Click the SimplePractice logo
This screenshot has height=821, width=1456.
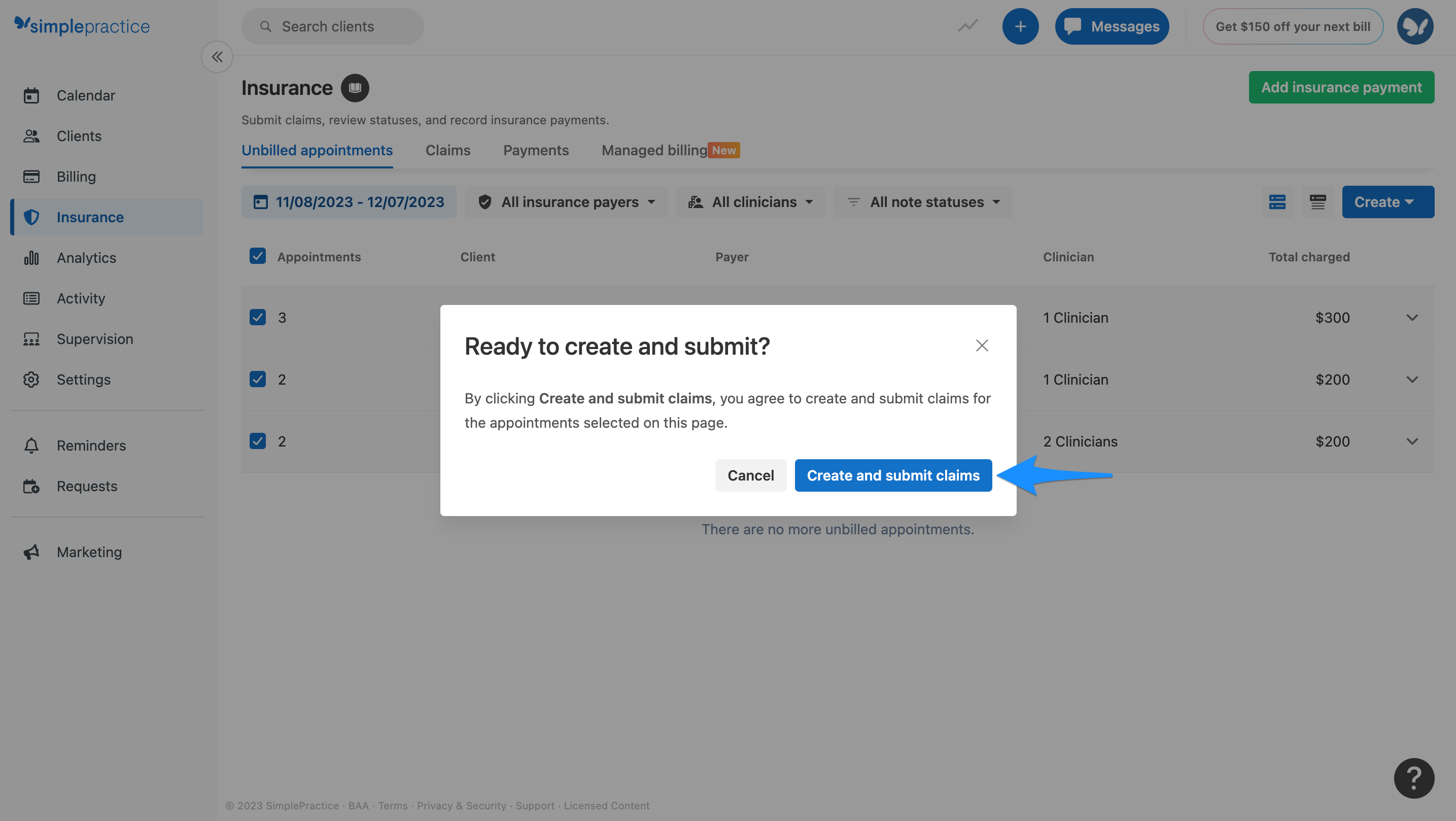pyautogui.click(x=82, y=26)
